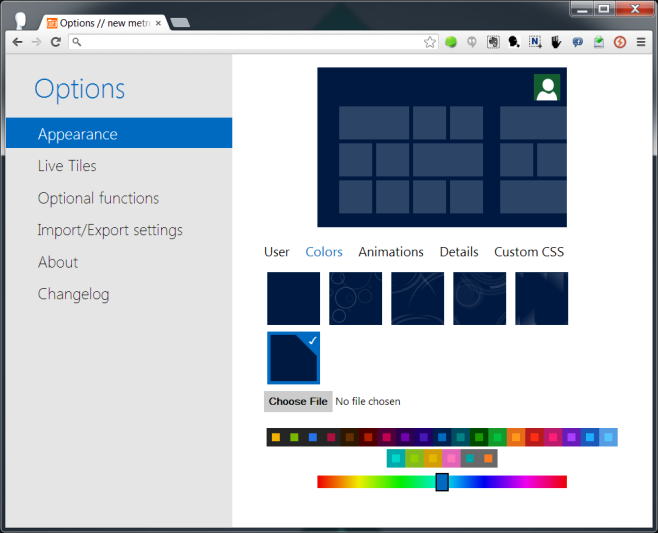Click the user avatar icon in preview
Viewport: 658px width, 533px height.
point(546,88)
